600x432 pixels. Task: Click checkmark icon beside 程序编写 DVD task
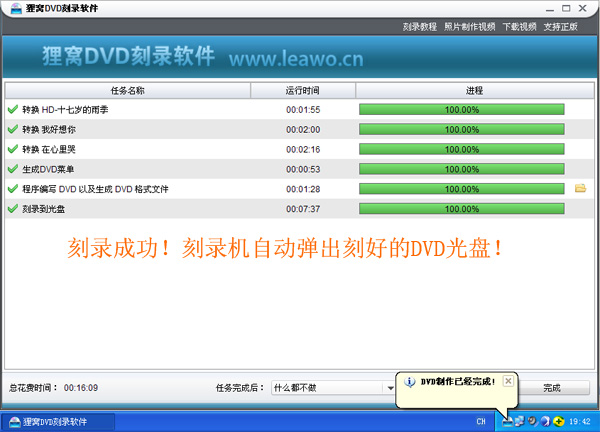click(x=13, y=189)
